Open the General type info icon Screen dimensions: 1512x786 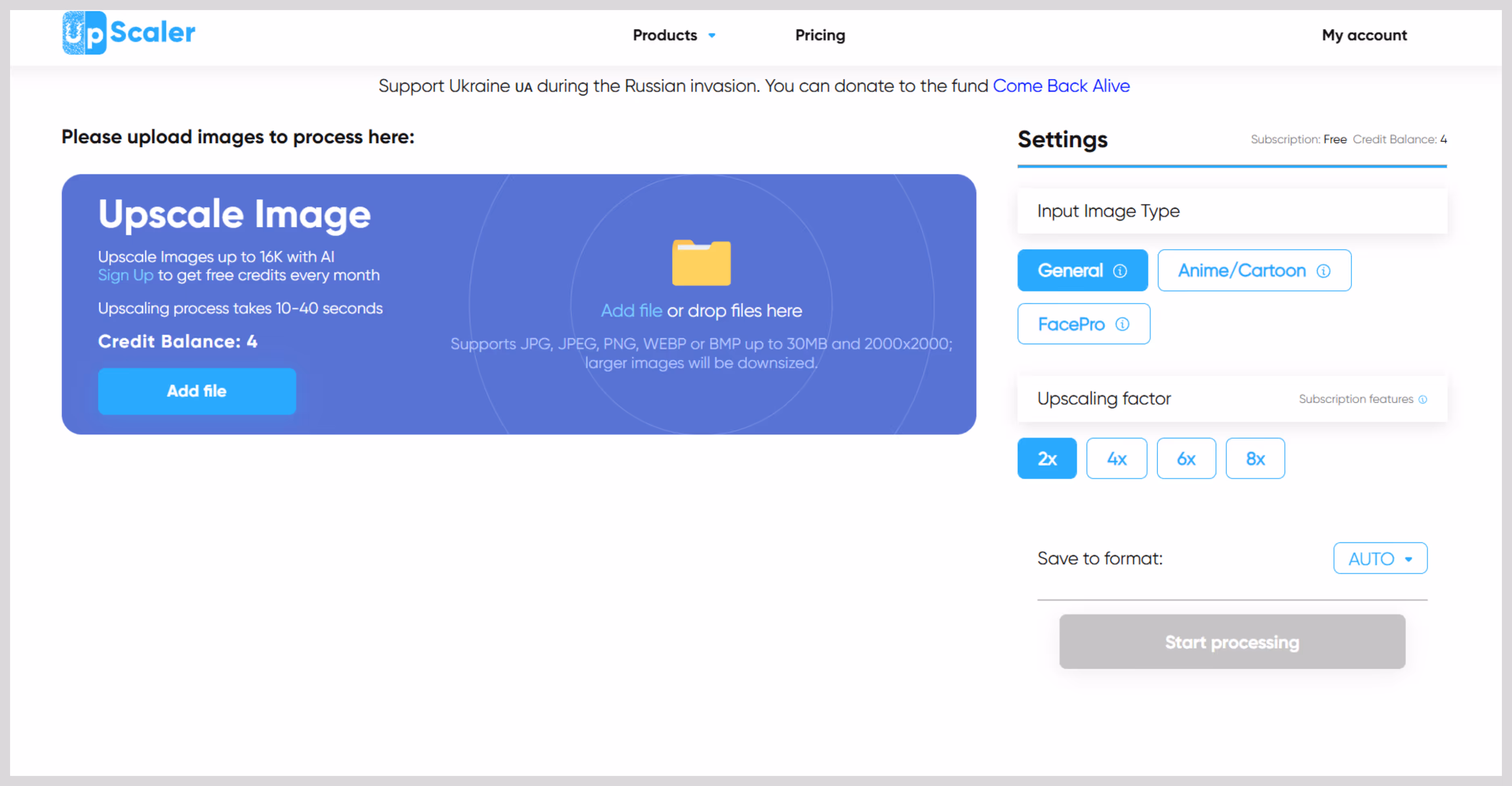1120,271
